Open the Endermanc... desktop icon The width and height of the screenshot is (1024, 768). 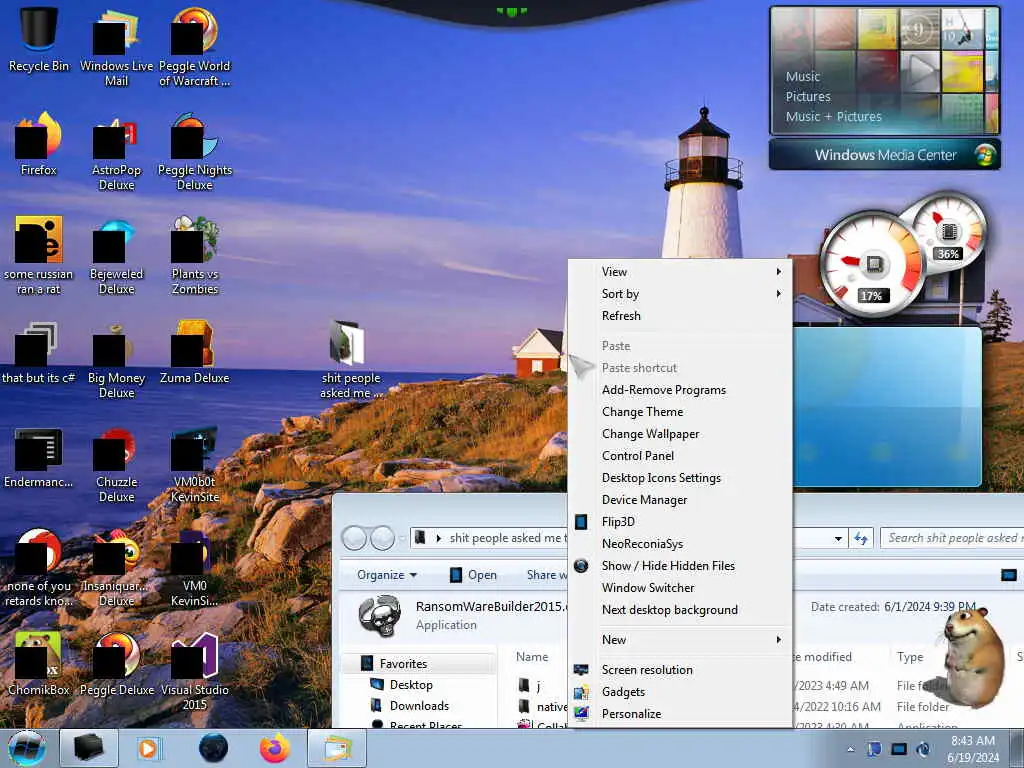pyautogui.click(x=39, y=457)
